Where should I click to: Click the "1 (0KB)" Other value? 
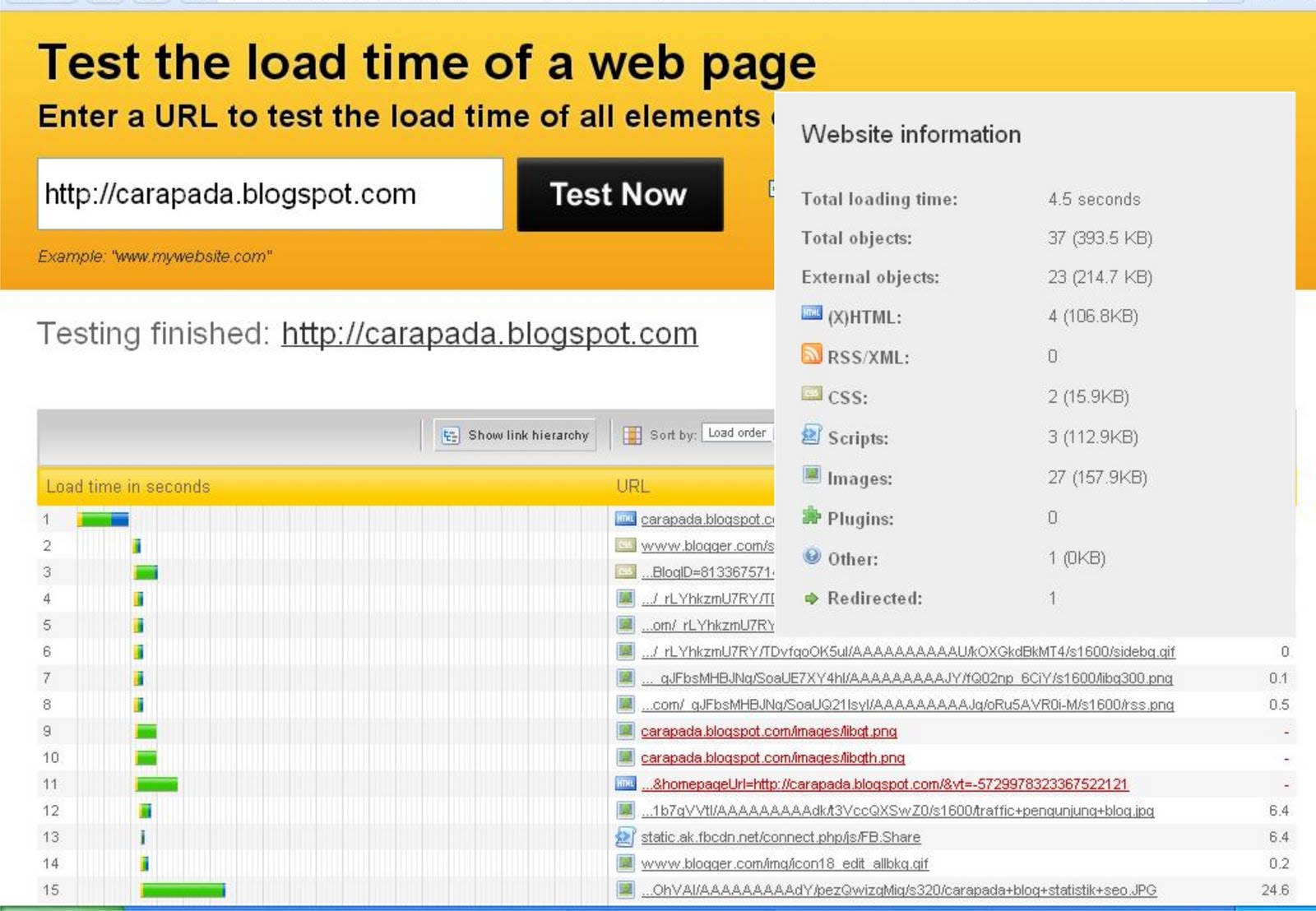(1077, 557)
